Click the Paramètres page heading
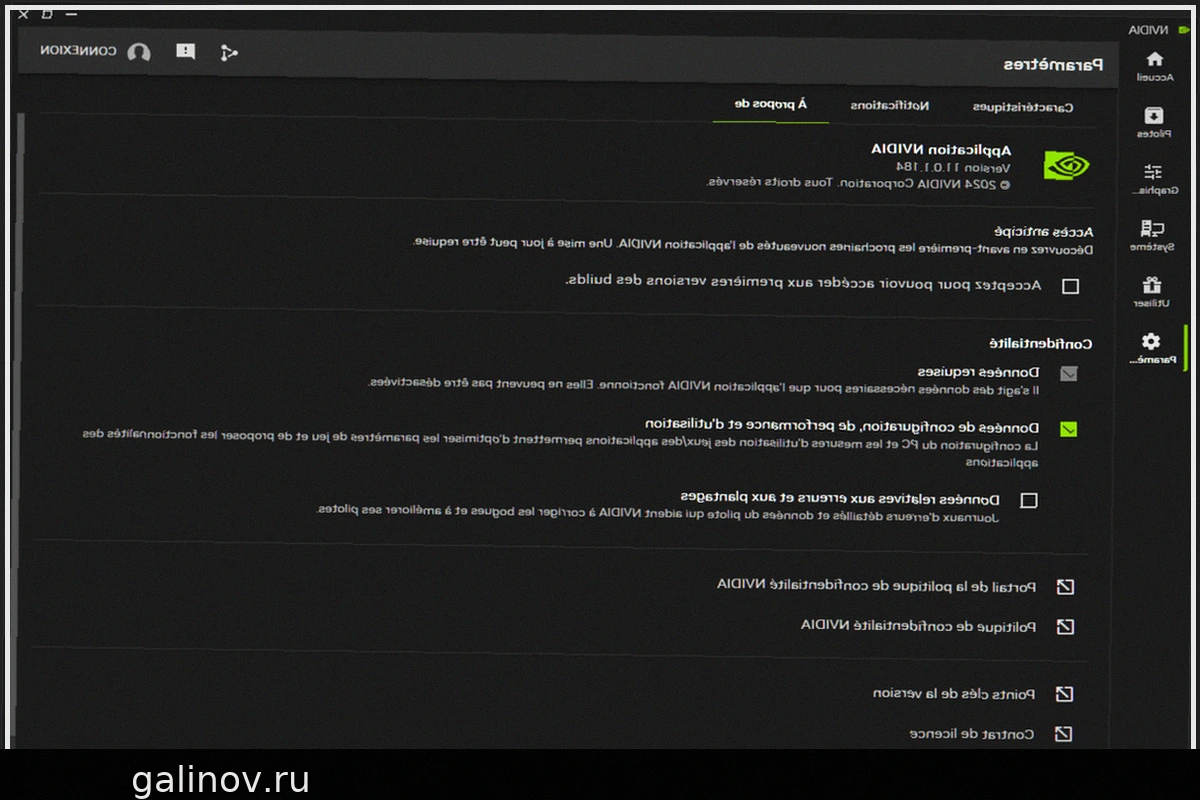 pyautogui.click(x=1053, y=65)
